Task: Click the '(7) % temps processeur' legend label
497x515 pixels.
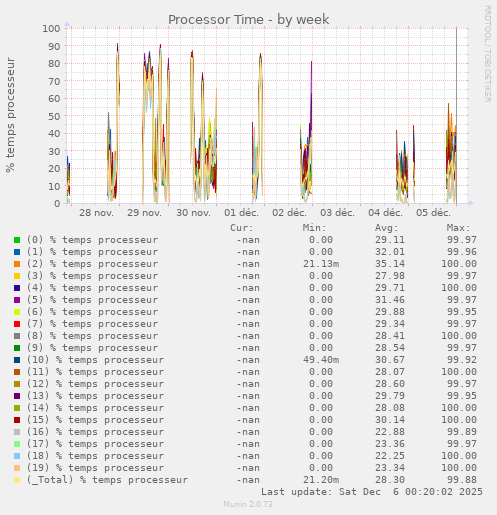Action: coord(92,324)
